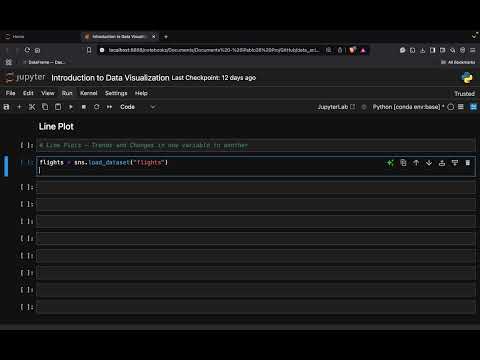
Task: Open a new browser tab
Action: pos(166,37)
